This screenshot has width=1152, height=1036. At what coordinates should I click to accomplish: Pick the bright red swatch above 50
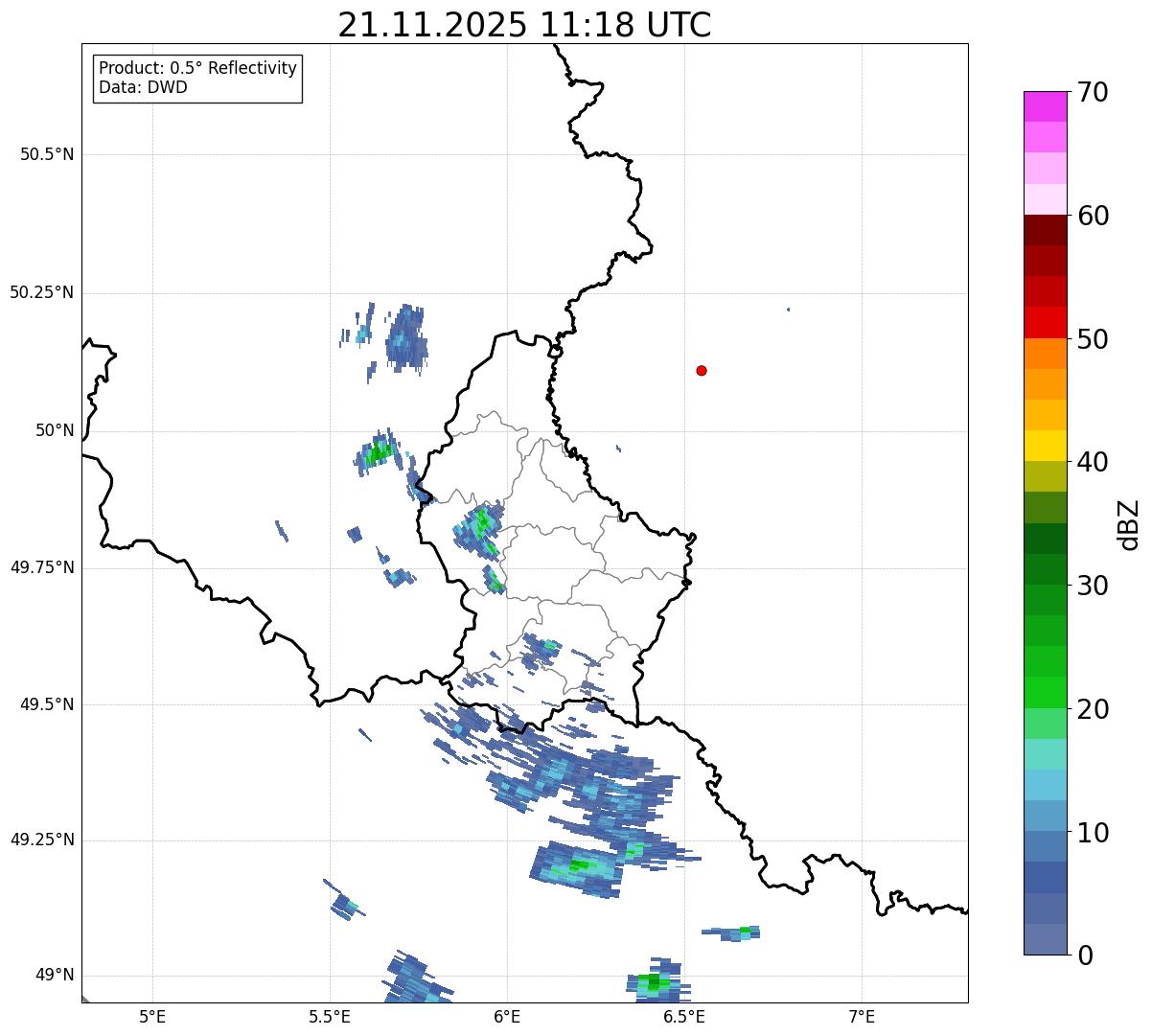coord(1045,323)
